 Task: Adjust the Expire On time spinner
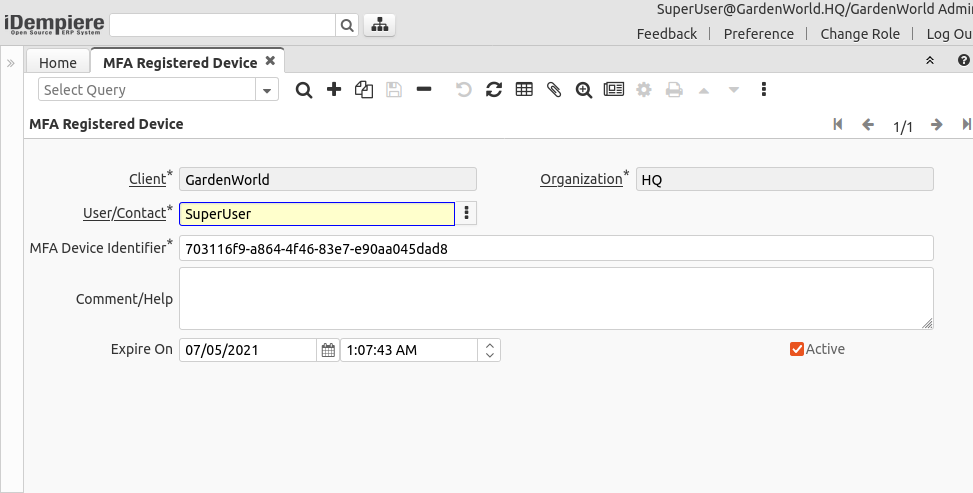tap(489, 350)
